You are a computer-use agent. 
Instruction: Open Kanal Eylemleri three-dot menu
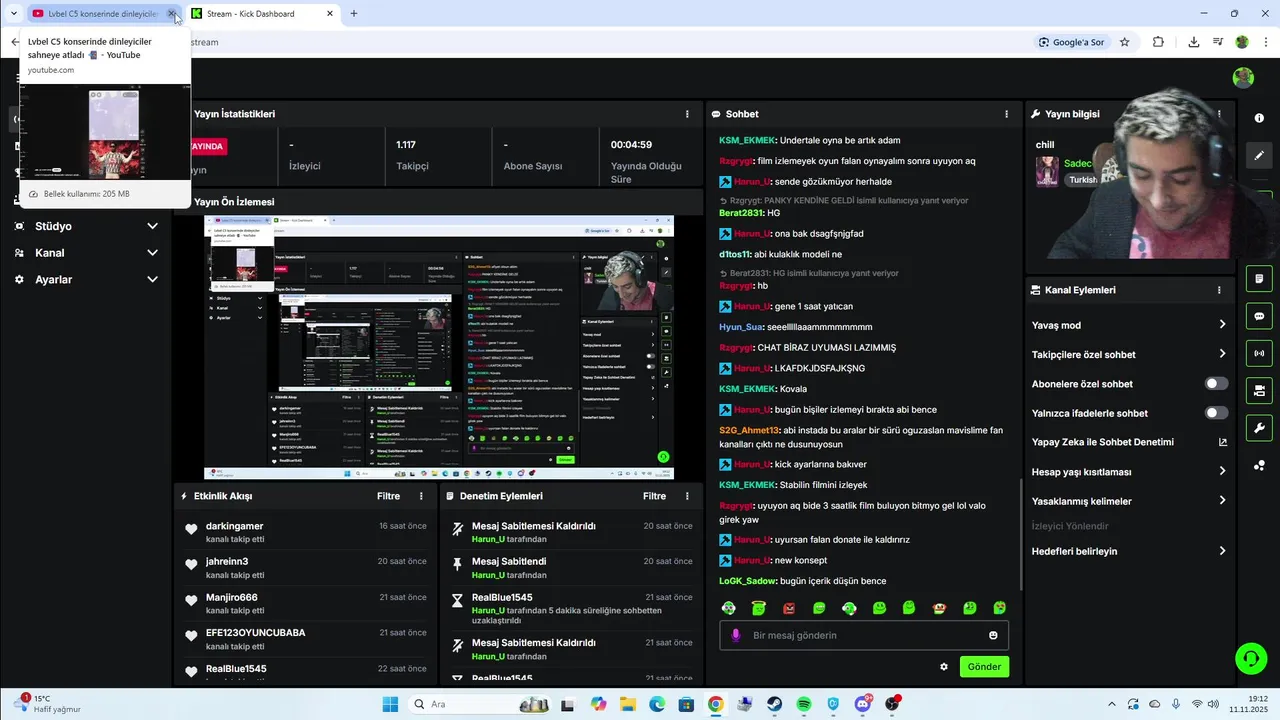pos(1219,290)
